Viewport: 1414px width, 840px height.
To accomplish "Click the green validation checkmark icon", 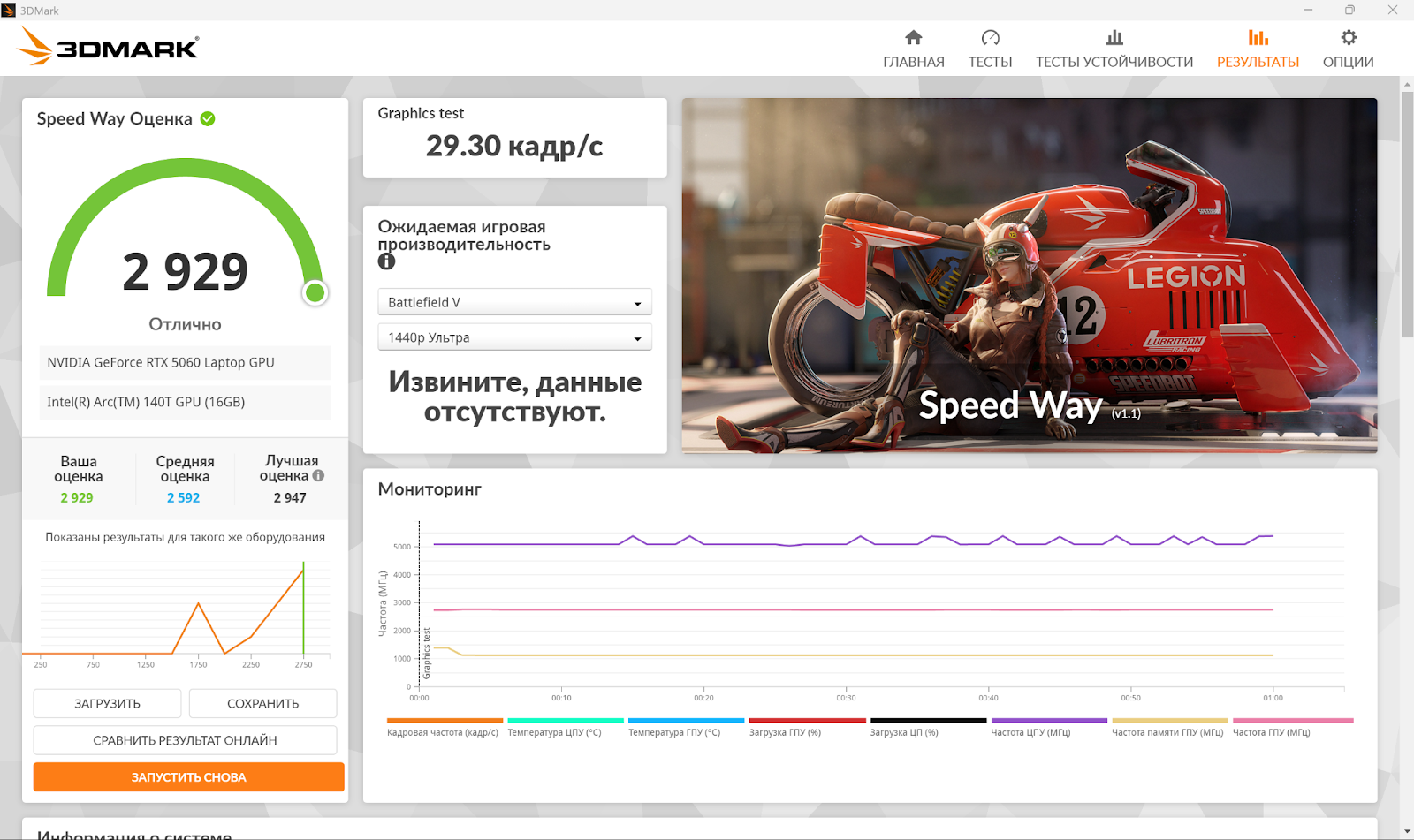I will pyautogui.click(x=208, y=118).
